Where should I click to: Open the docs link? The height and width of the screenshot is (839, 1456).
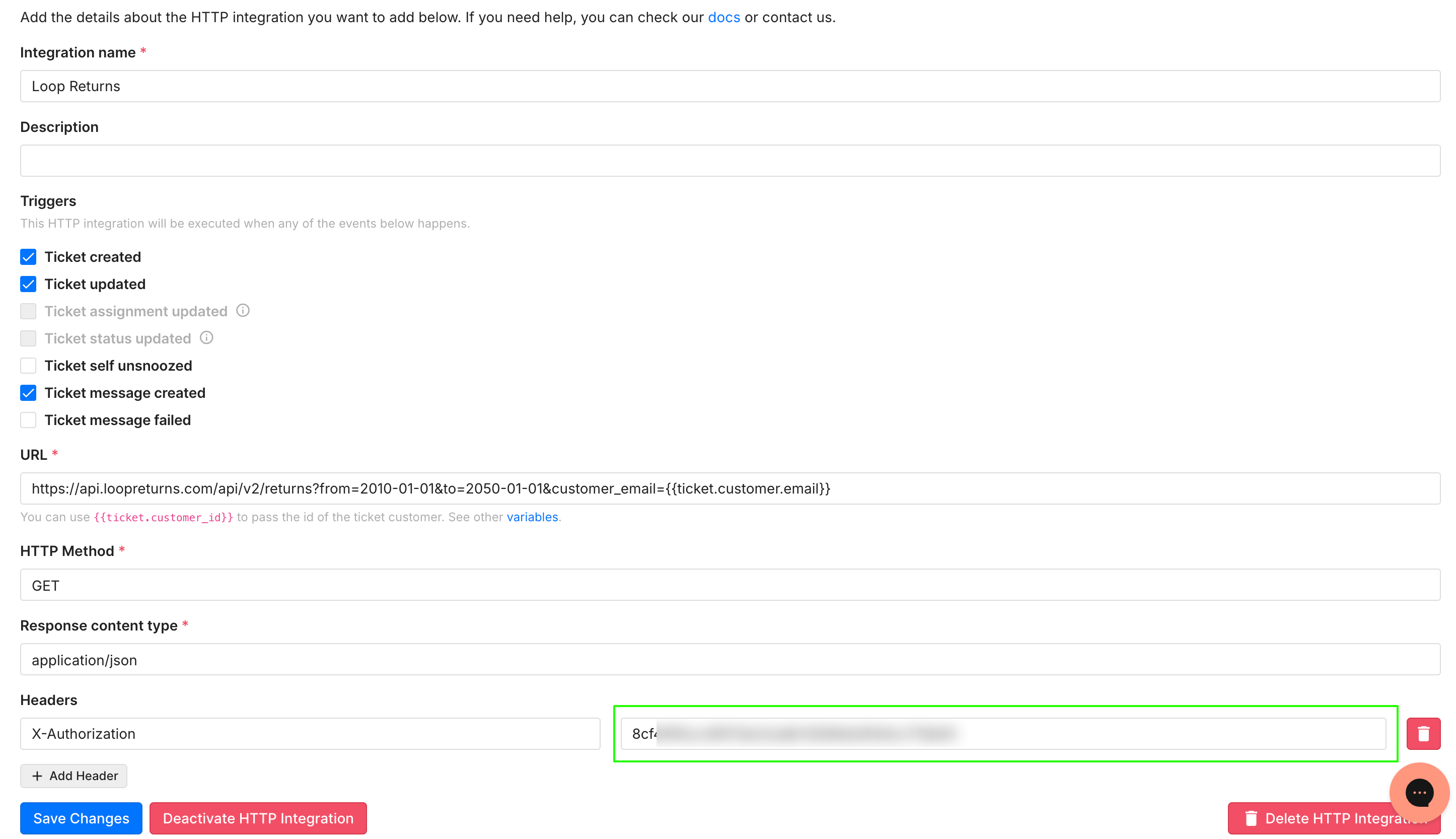click(723, 17)
